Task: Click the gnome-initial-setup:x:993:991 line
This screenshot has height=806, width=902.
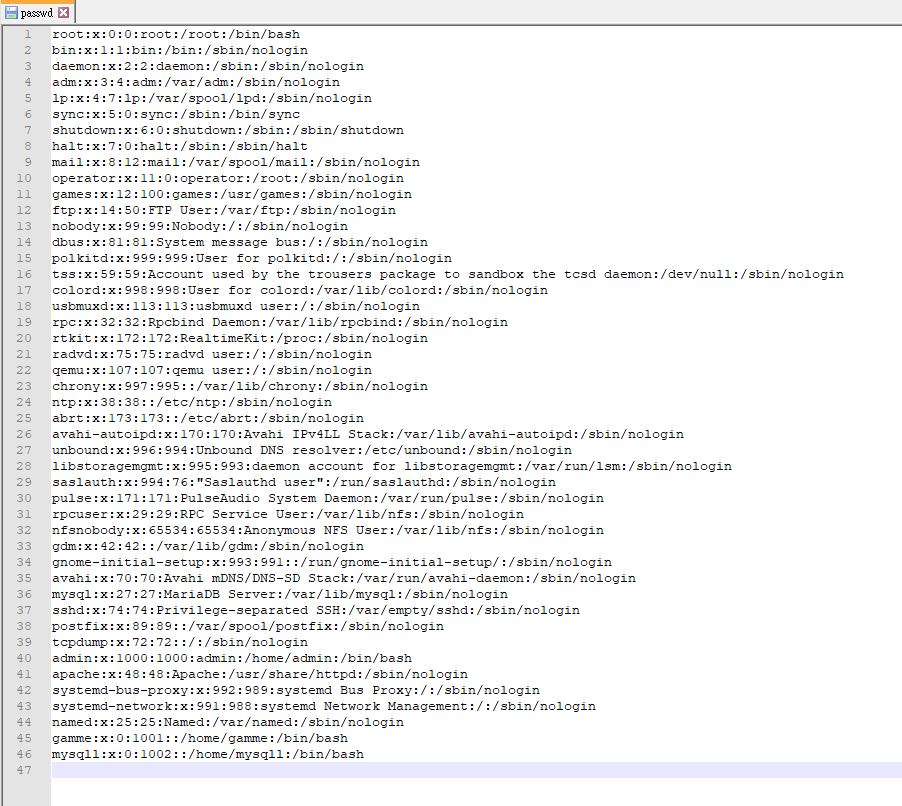Action: (332, 563)
